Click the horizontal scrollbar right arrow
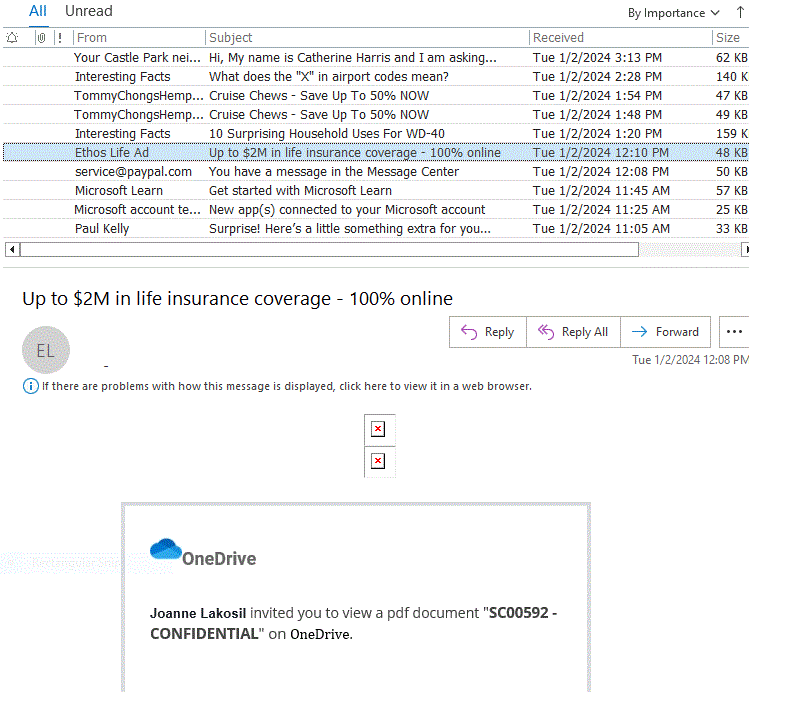This screenshot has width=788, height=712. [x=746, y=249]
